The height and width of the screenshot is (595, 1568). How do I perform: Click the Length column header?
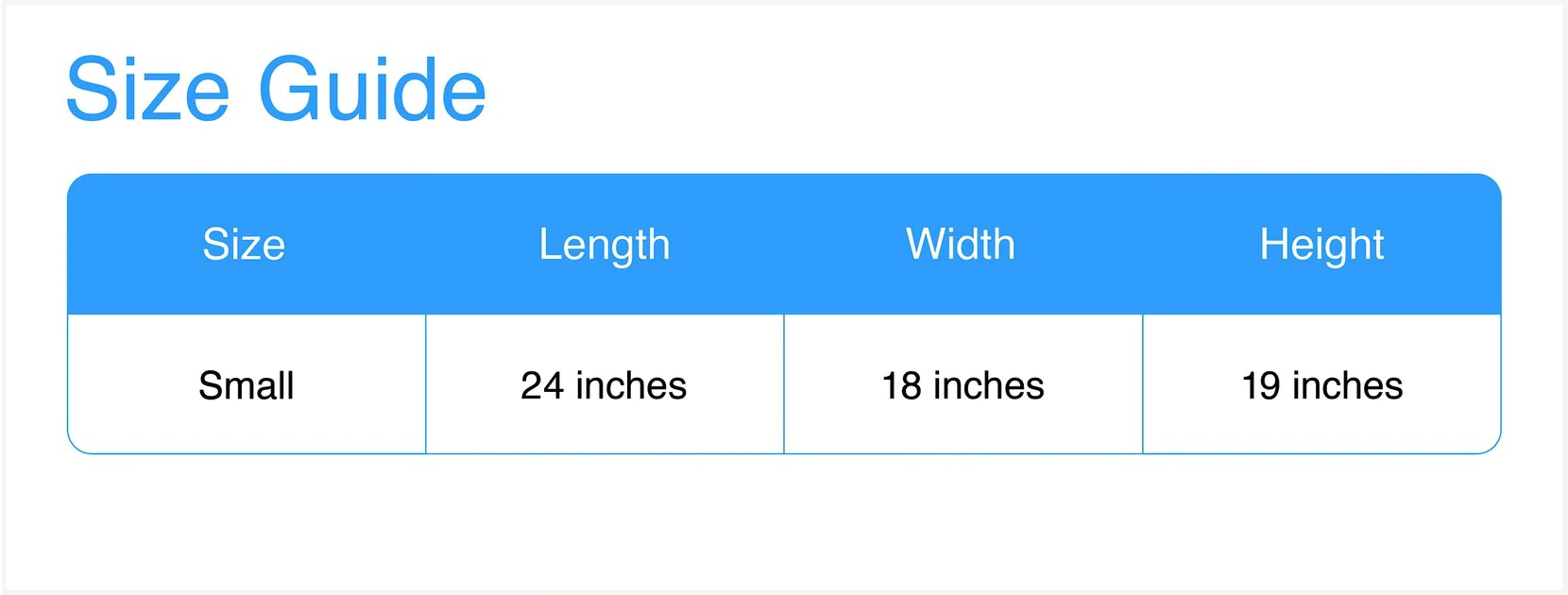pyautogui.click(x=605, y=245)
